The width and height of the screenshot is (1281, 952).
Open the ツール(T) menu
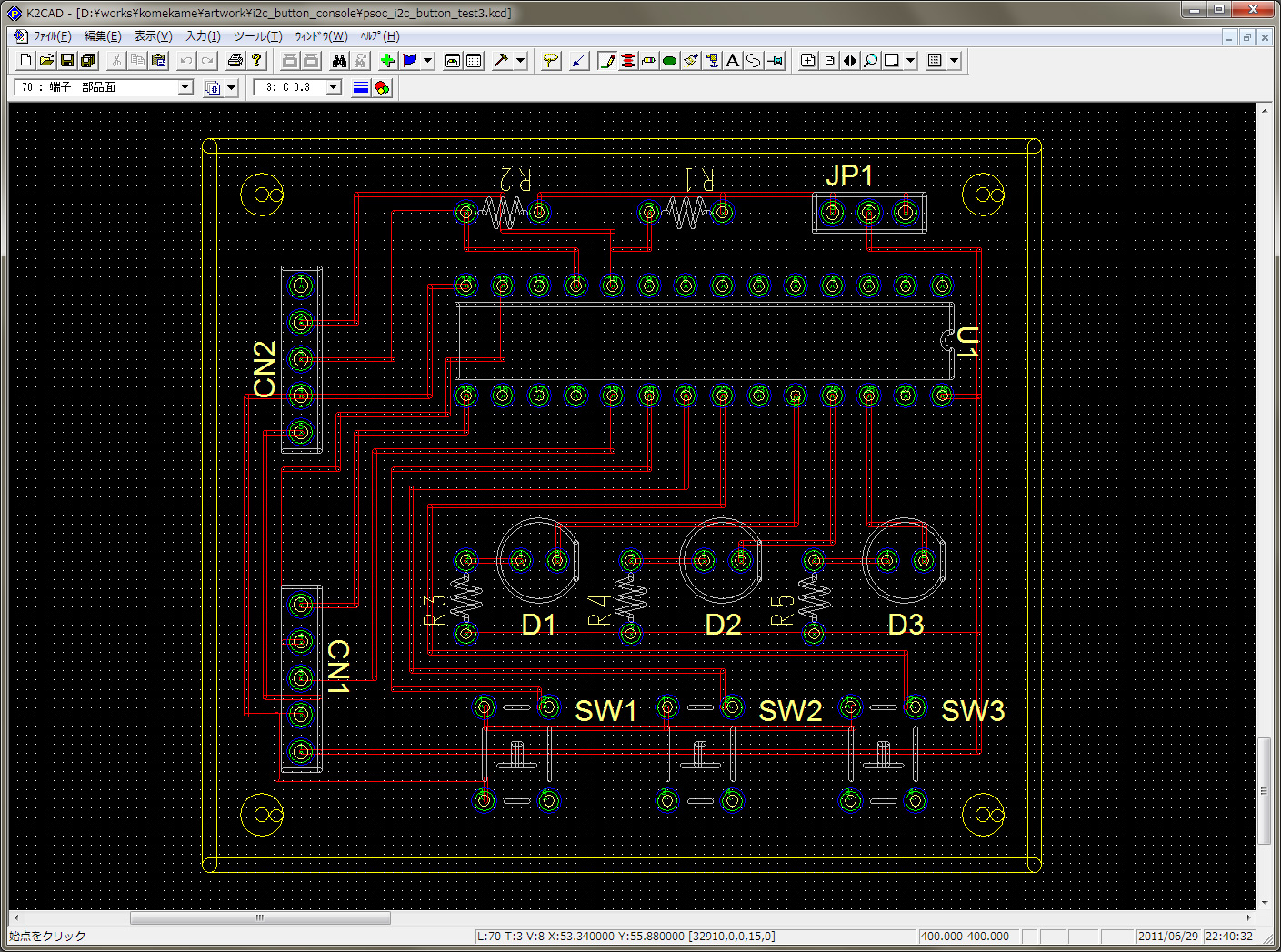257,36
